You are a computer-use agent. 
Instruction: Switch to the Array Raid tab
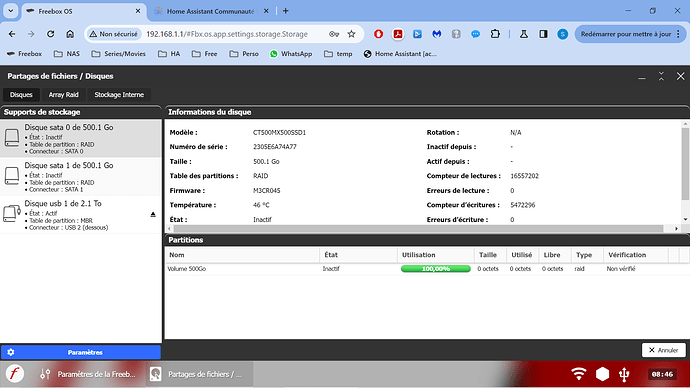pos(63,95)
